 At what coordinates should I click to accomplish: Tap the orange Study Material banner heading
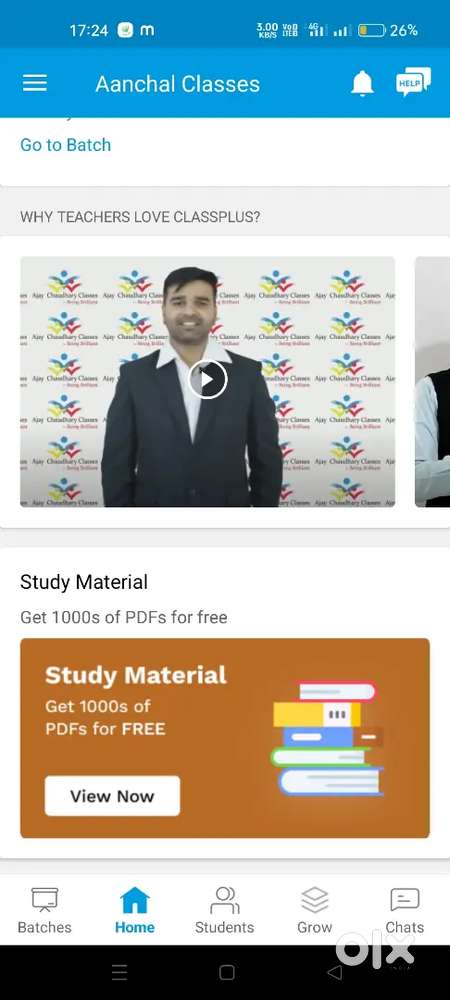[x=136, y=675]
